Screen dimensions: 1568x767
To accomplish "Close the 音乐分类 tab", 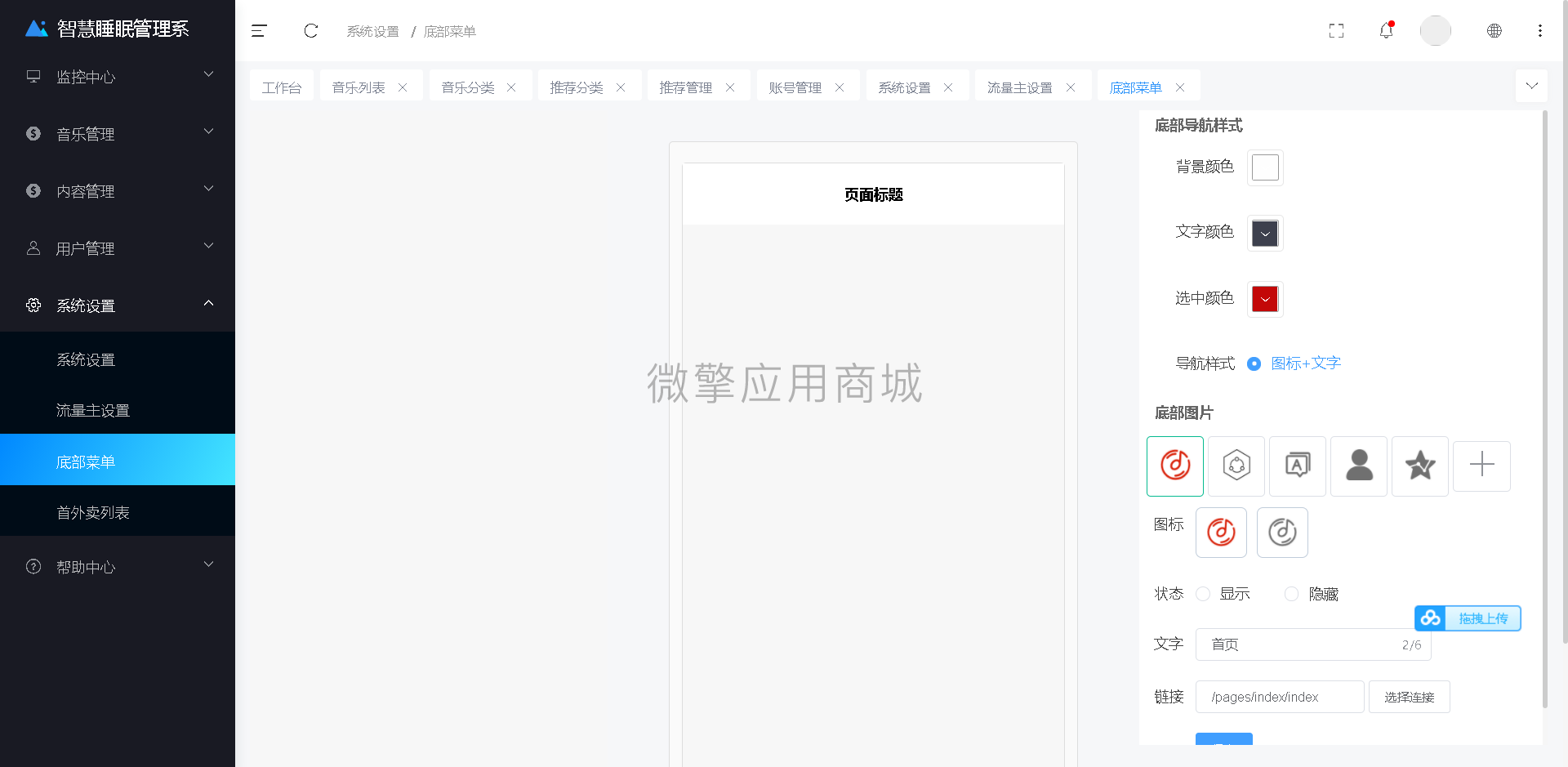I will 511,87.
